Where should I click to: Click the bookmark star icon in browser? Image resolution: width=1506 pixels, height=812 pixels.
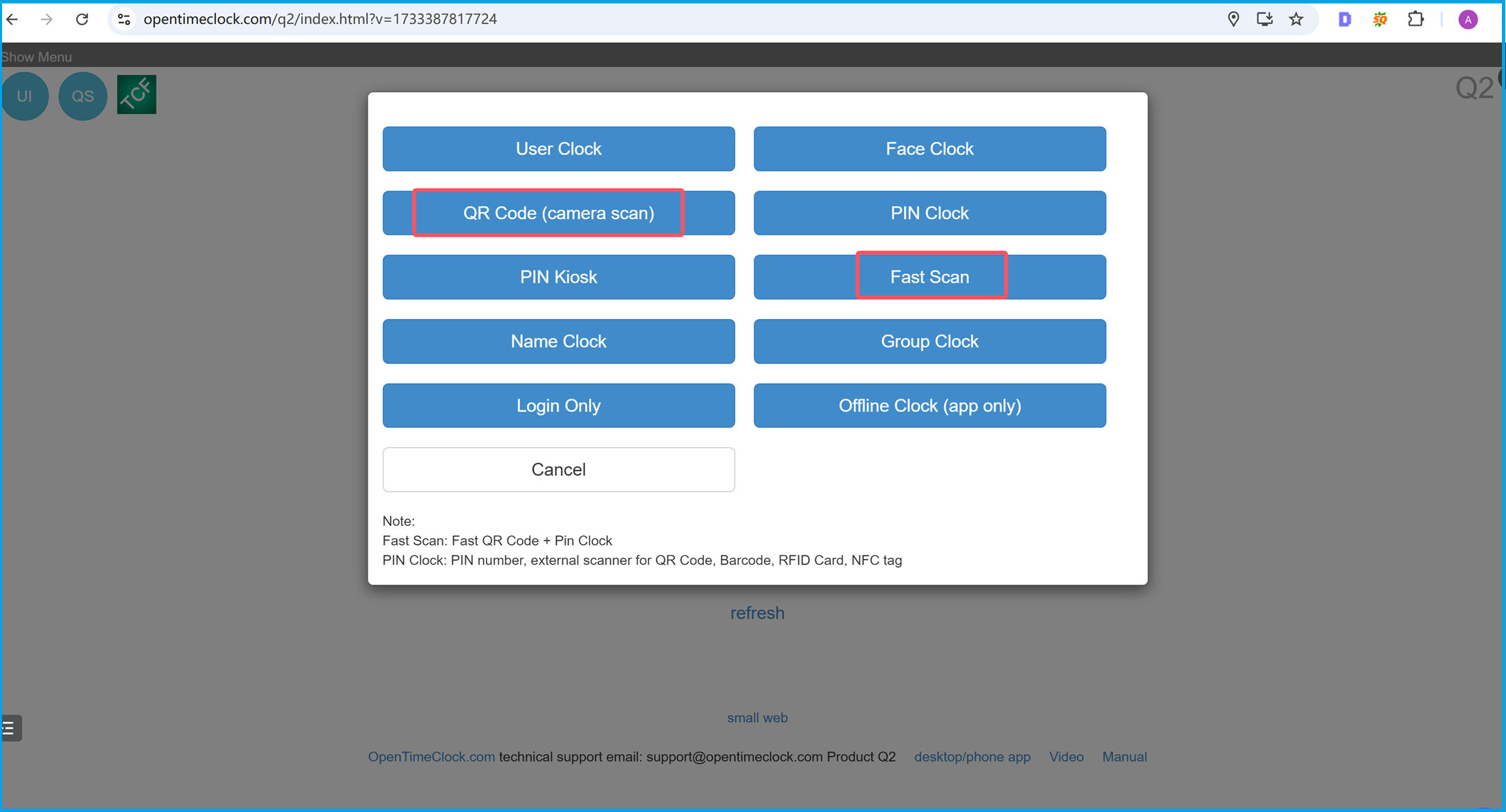point(1298,20)
